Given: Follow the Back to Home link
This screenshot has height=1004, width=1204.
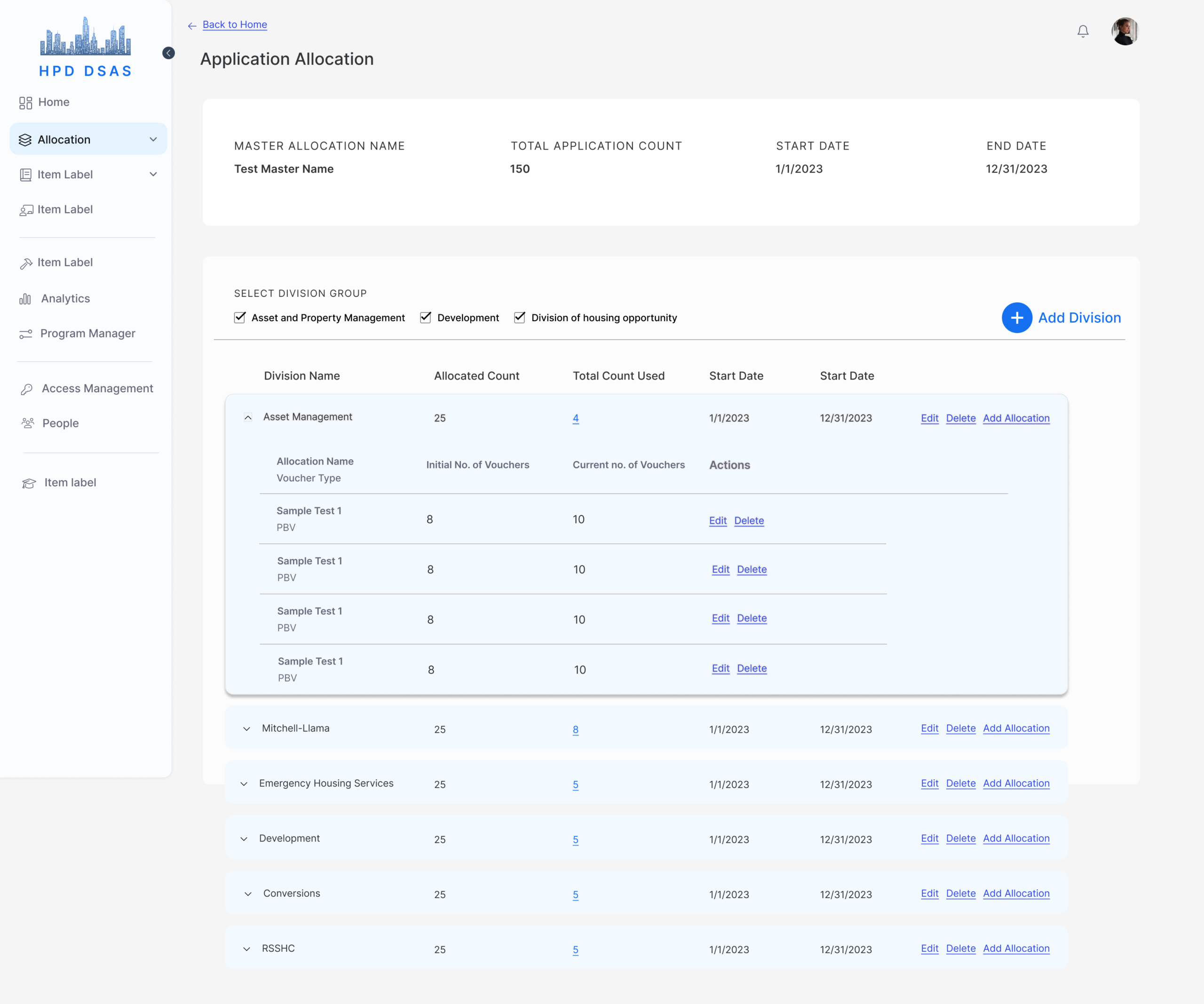Looking at the screenshot, I should point(235,24).
